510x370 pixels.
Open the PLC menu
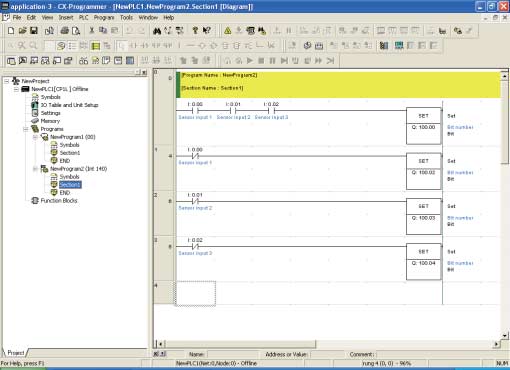(x=83, y=18)
